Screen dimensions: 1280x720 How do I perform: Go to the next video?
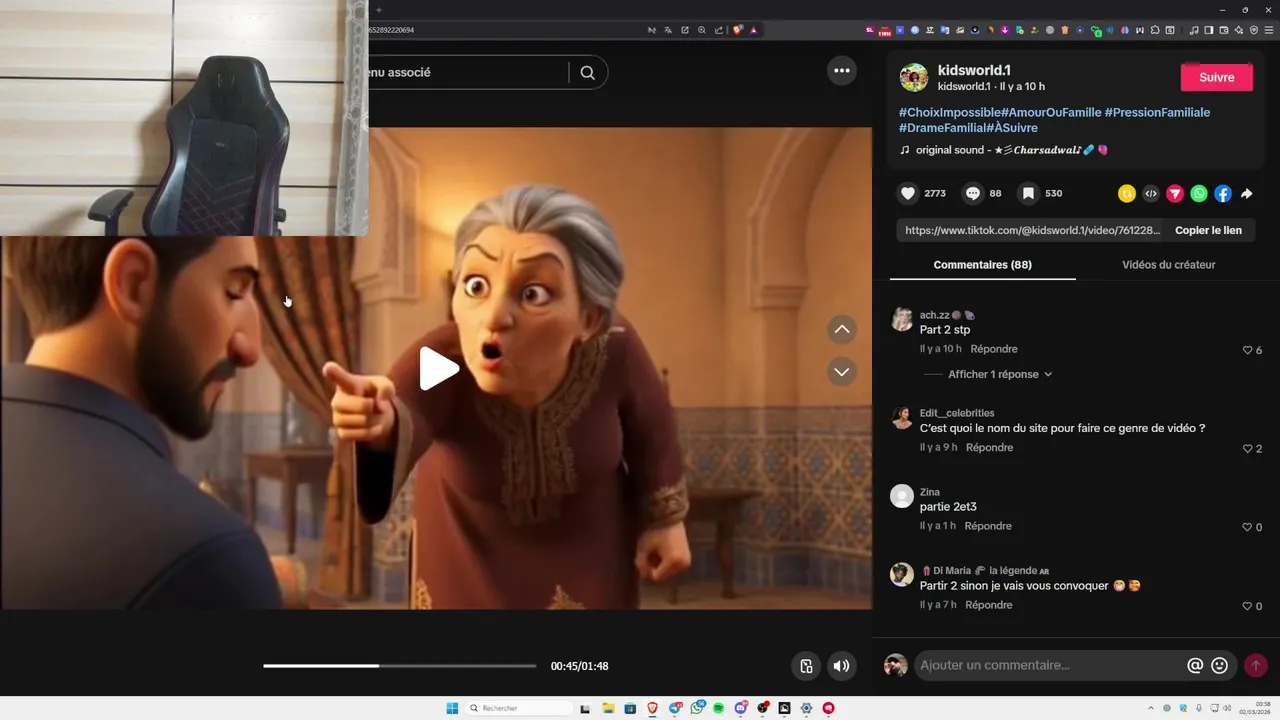click(842, 371)
